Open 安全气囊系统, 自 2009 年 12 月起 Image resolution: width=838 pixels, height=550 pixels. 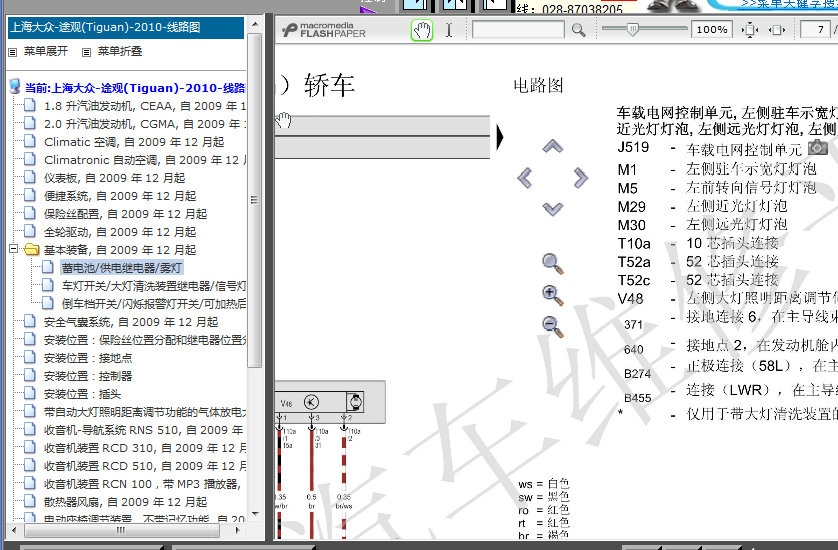(131, 322)
